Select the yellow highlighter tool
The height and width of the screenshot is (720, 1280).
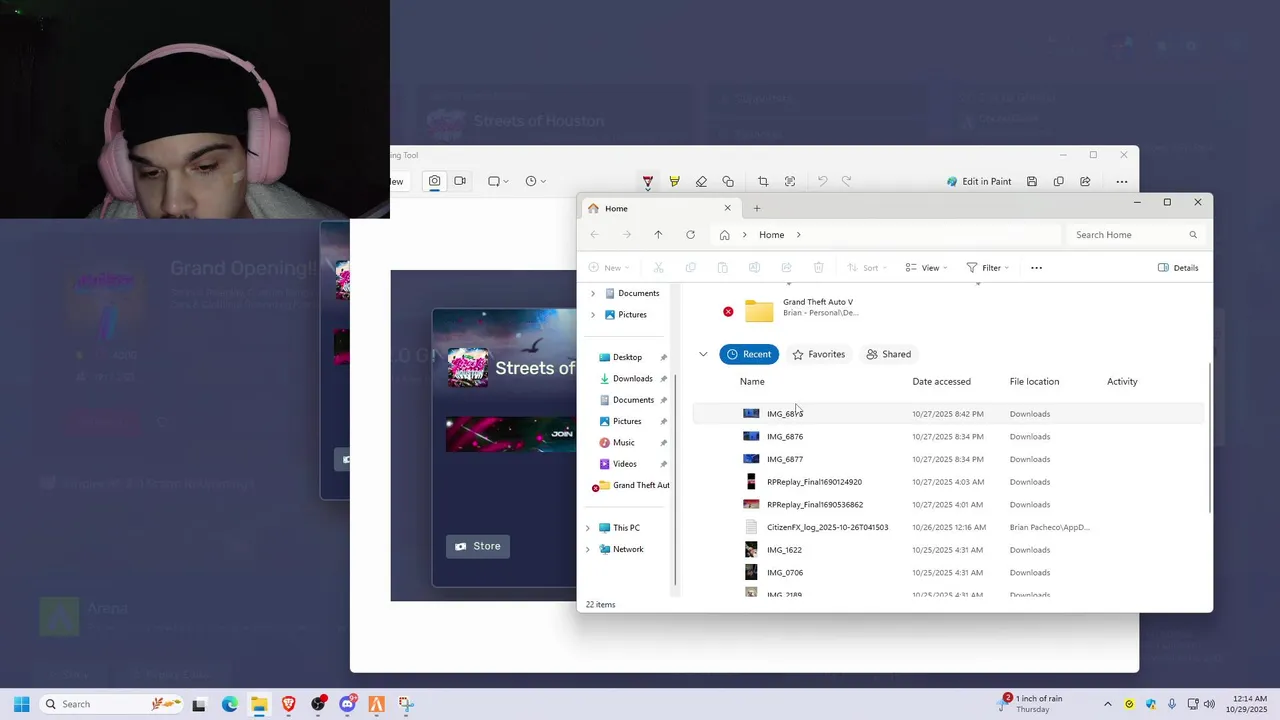[674, 181]
